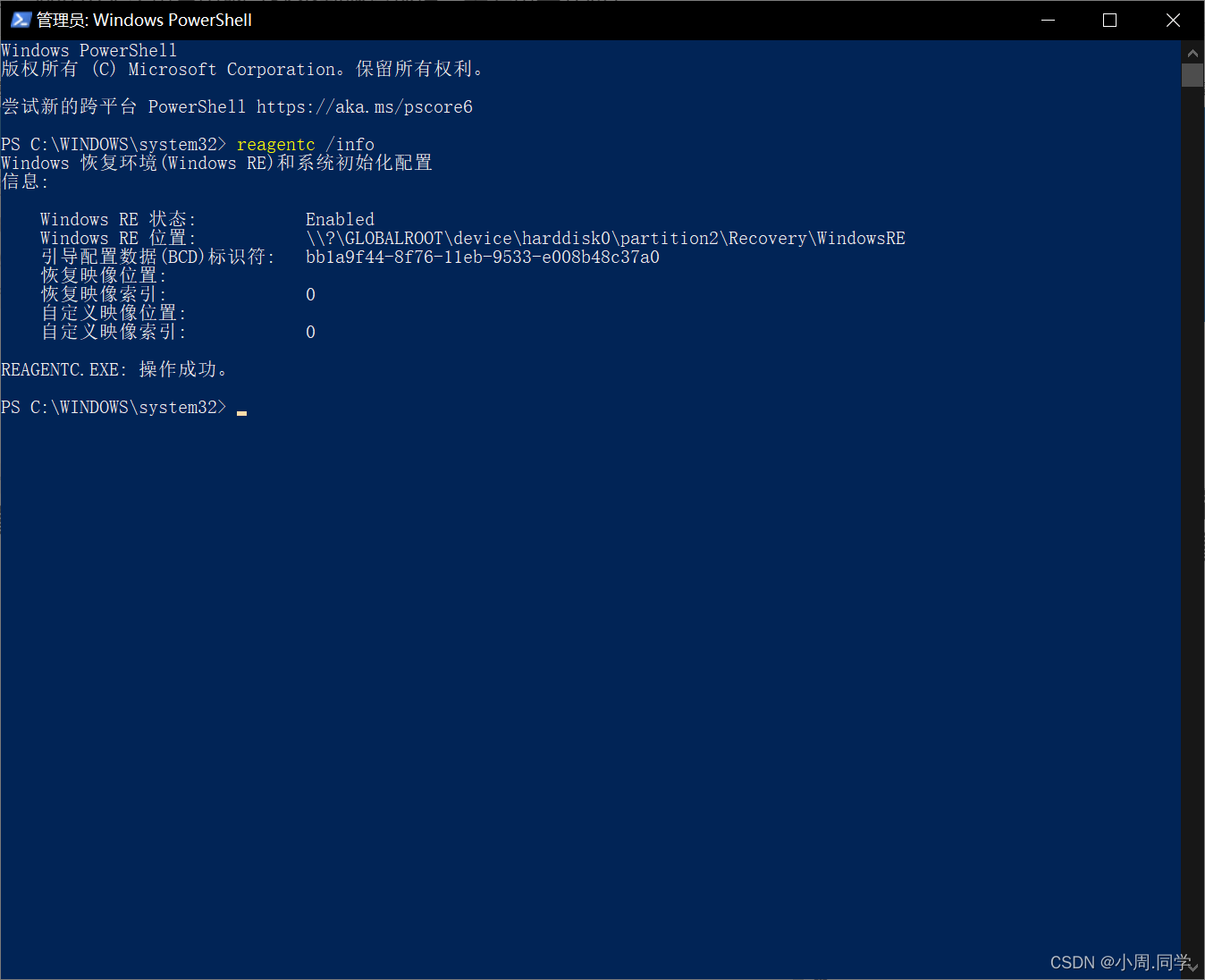Click the last prompt 'PS C:\WINDOWS\system32>'

[x=114, y=407]
